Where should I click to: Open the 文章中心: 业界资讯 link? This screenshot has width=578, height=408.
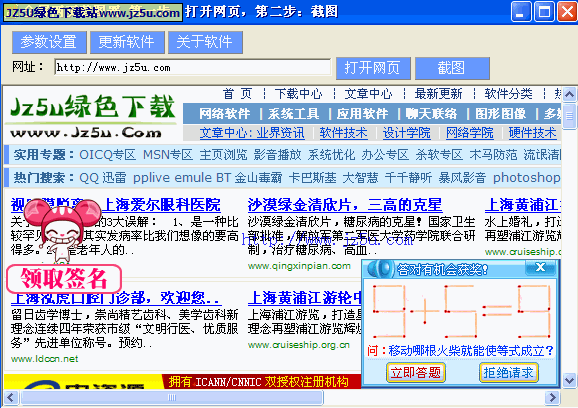pyautogui.click(x=252, y=133)
